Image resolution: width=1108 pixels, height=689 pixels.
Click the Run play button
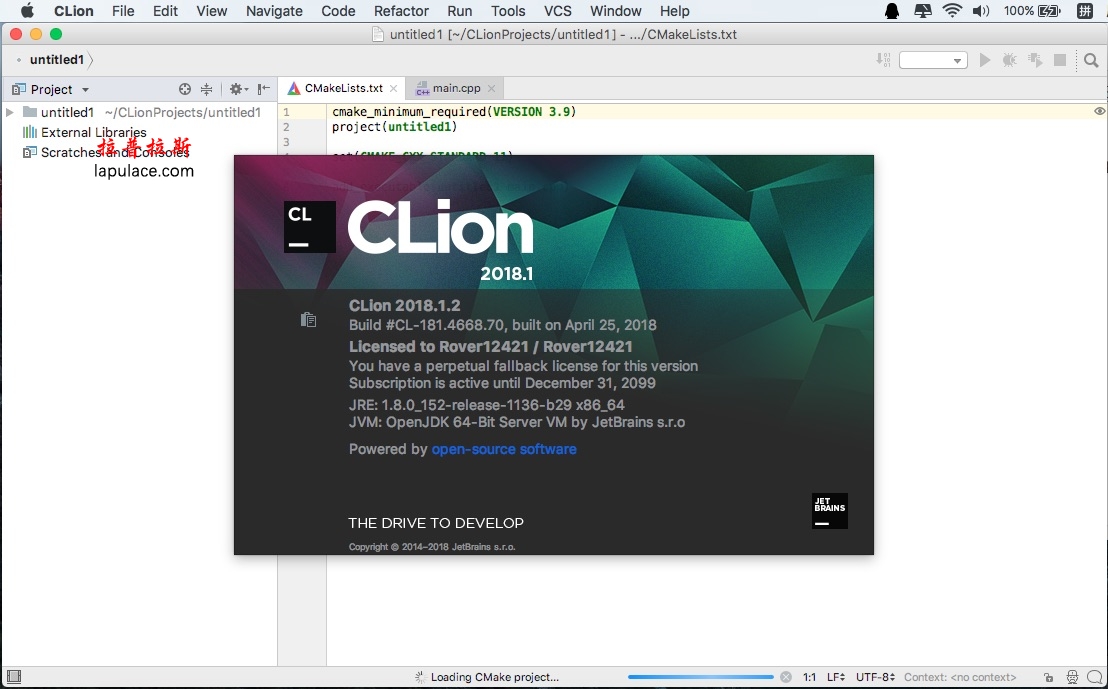(x=984, y=60)
